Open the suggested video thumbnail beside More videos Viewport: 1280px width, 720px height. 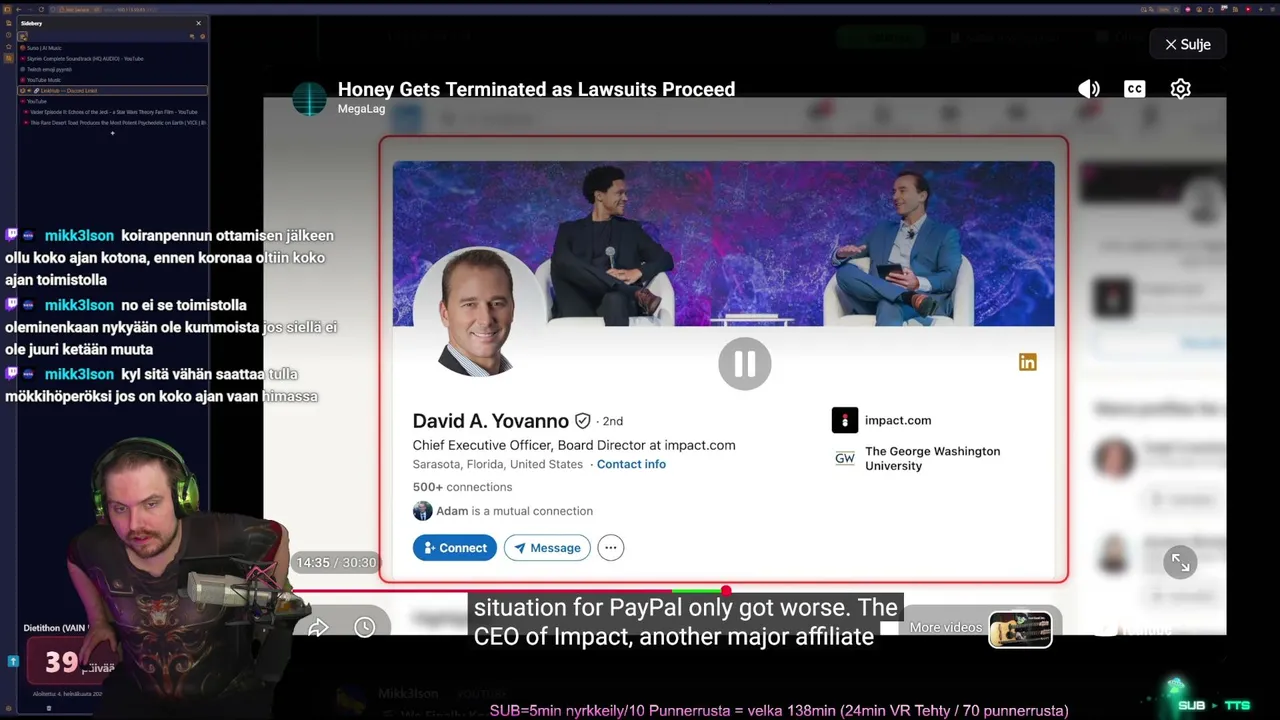coord(1020,630)
